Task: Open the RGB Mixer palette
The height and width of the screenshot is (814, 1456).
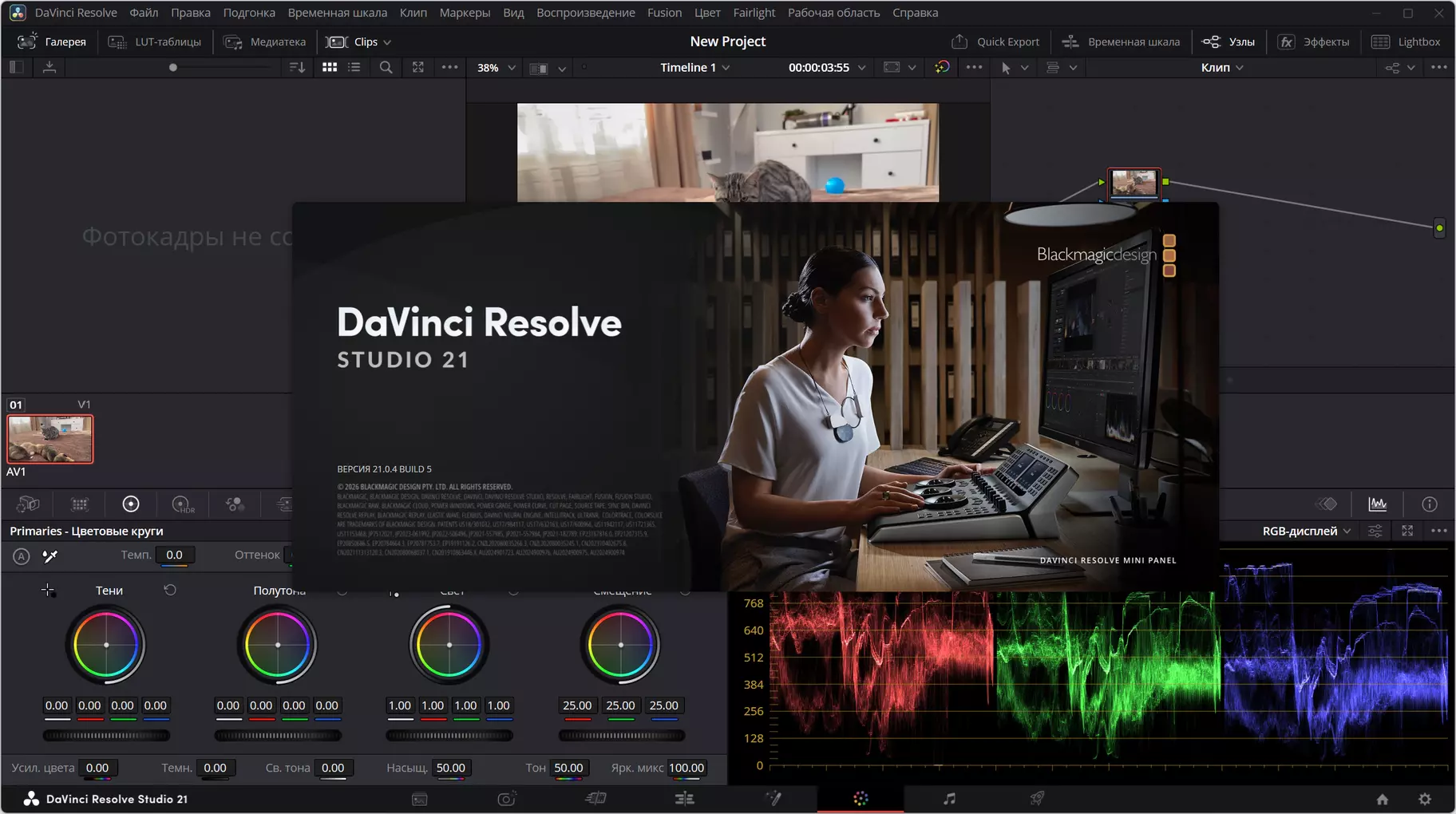Action: (235, 504)
